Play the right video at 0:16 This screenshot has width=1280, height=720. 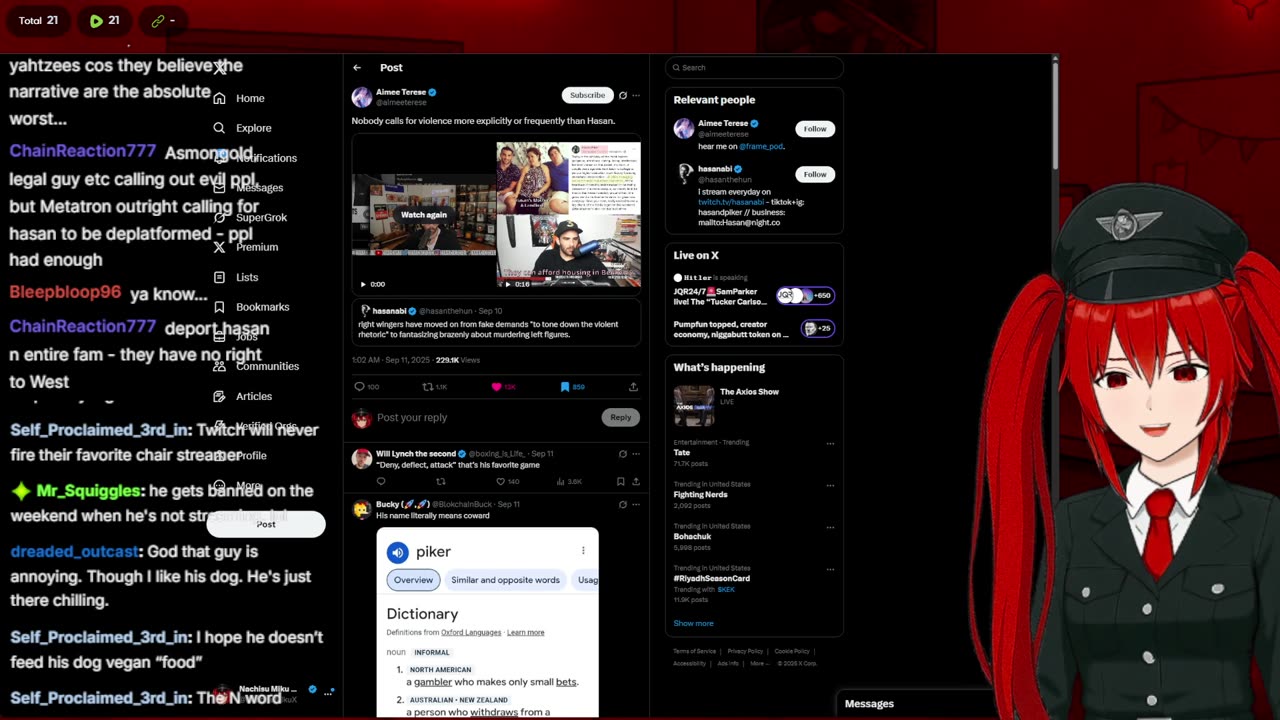(x=508, y=284)
